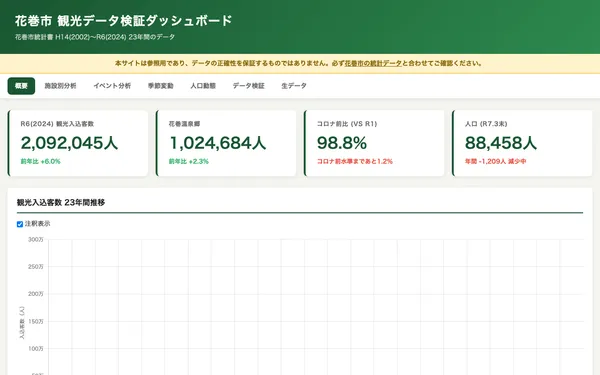Screen dimensions: 600x375
Task: Switch to the 概要 tab
Action: pyautogui.click(x=21, y=86)
